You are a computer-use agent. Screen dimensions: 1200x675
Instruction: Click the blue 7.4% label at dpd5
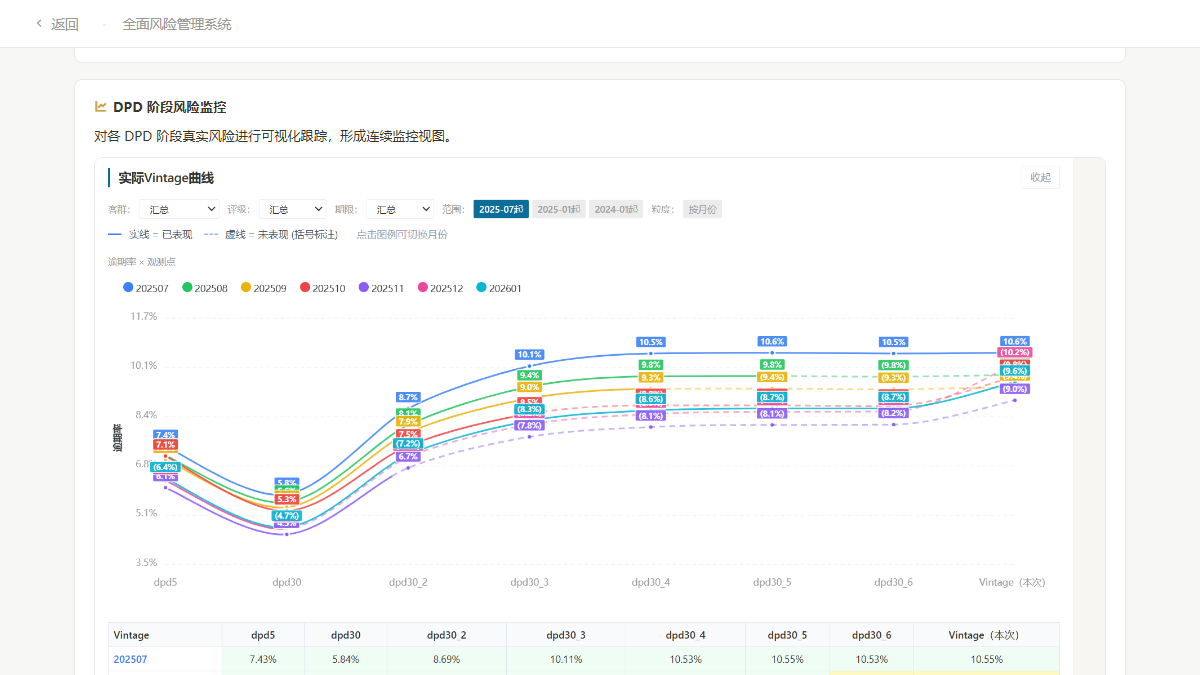click(x=166, y=435)
